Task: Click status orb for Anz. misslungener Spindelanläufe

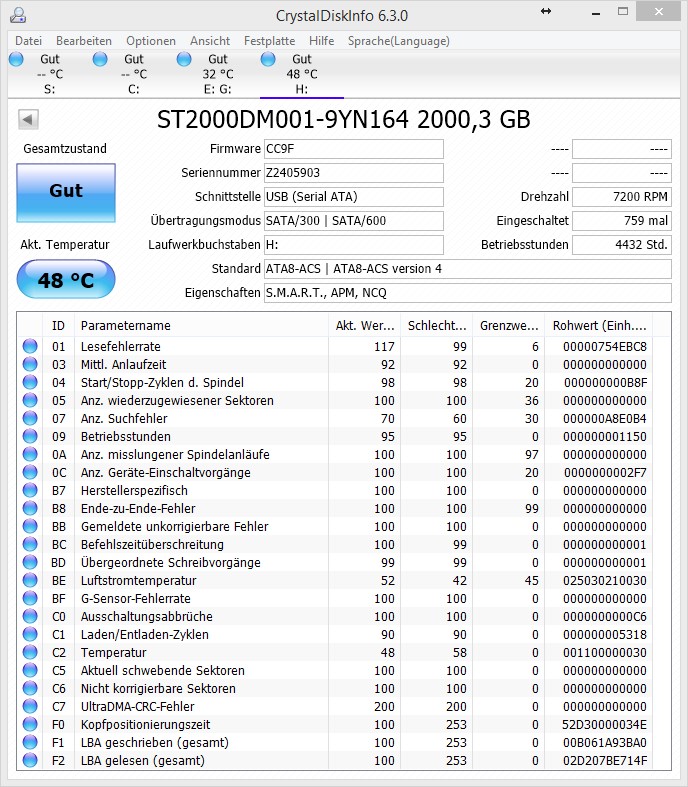Action: pos(30,454)
